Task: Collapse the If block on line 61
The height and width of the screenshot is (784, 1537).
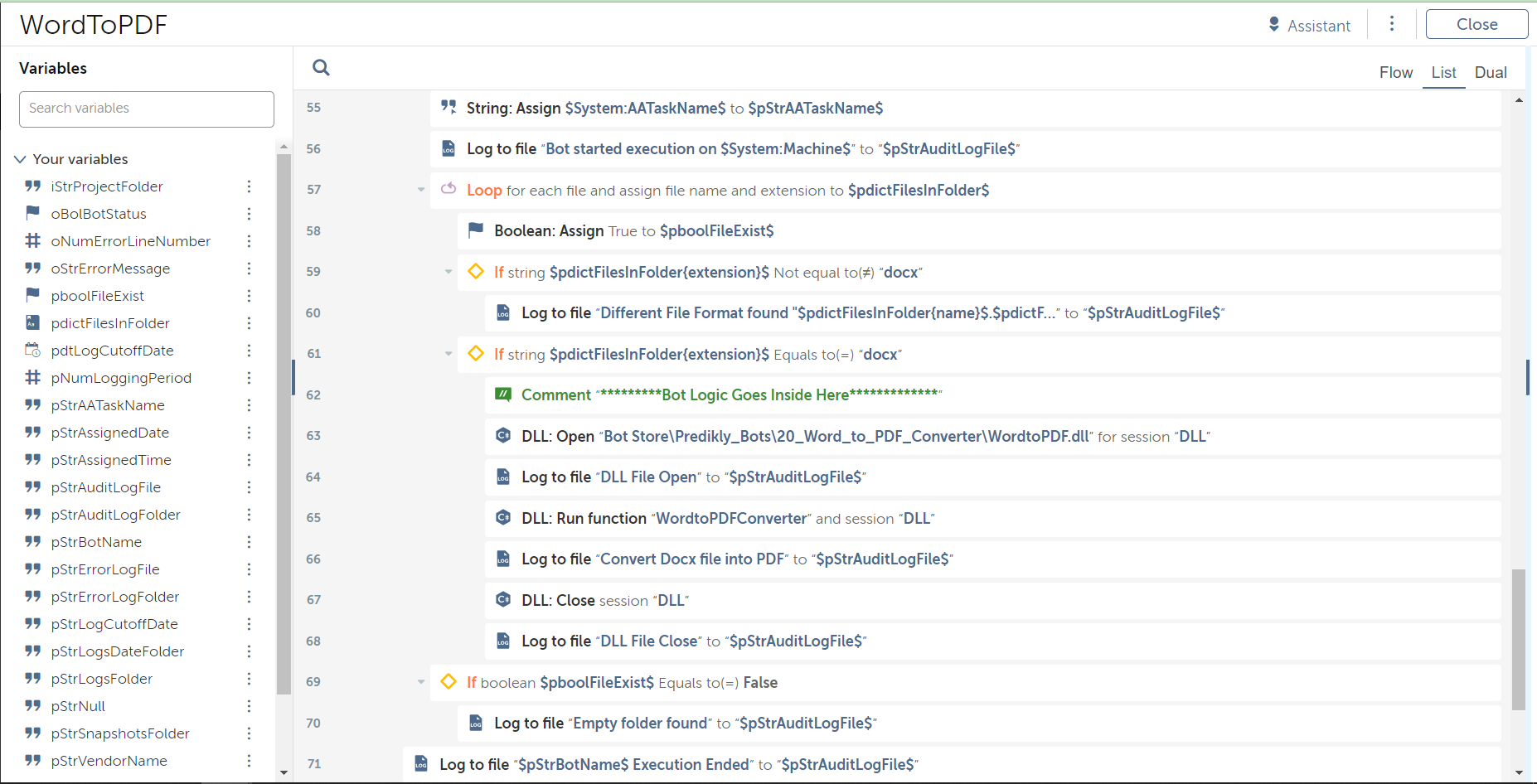Action: coord(448,354)
